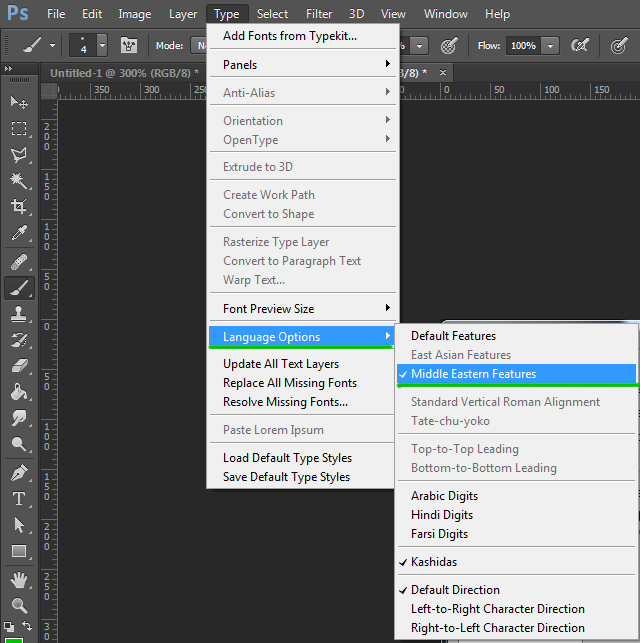This screenshot has width=640, height=643.
Task: Select the Crop tool
Action: 19,206
